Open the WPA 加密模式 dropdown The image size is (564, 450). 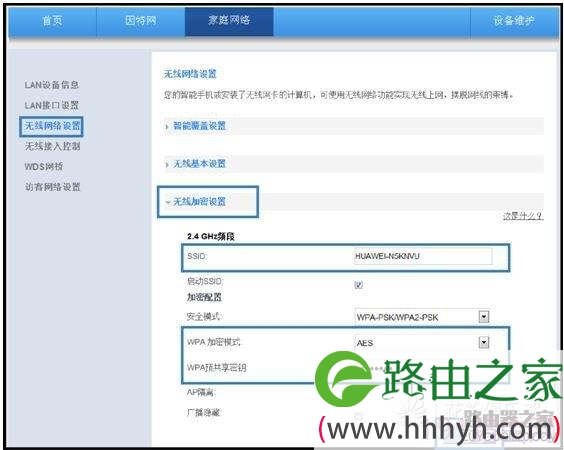422,342
